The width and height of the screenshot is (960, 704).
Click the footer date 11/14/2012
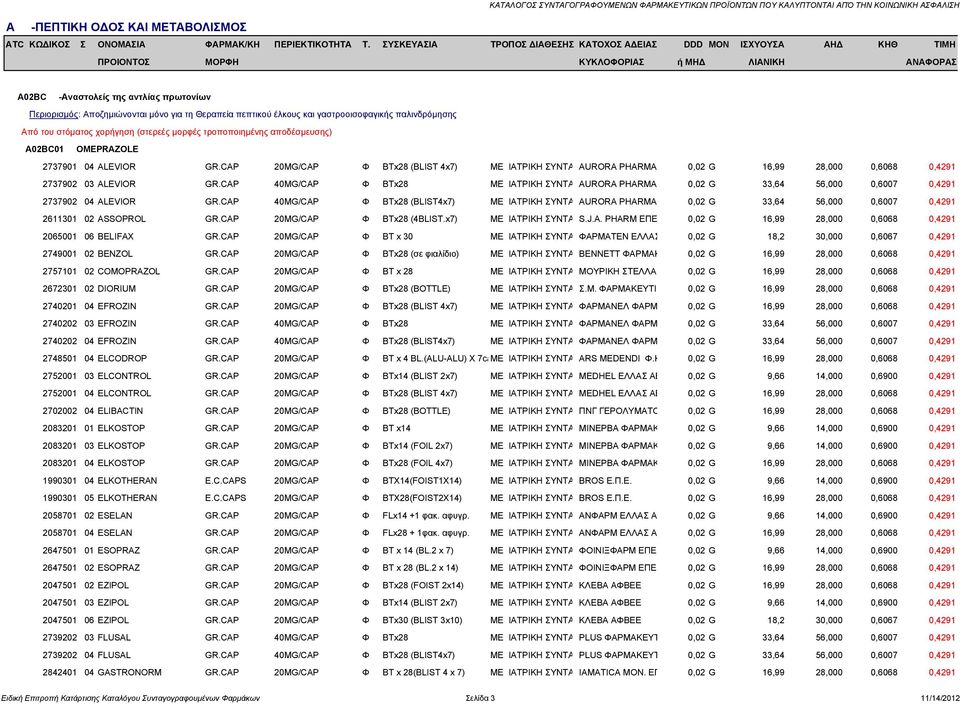click(940, 698)
